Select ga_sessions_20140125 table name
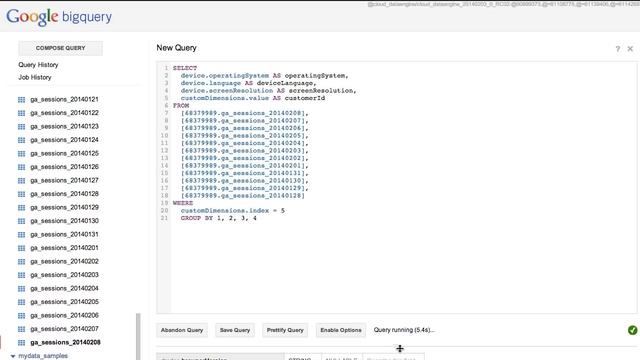 tap(64, 153)
